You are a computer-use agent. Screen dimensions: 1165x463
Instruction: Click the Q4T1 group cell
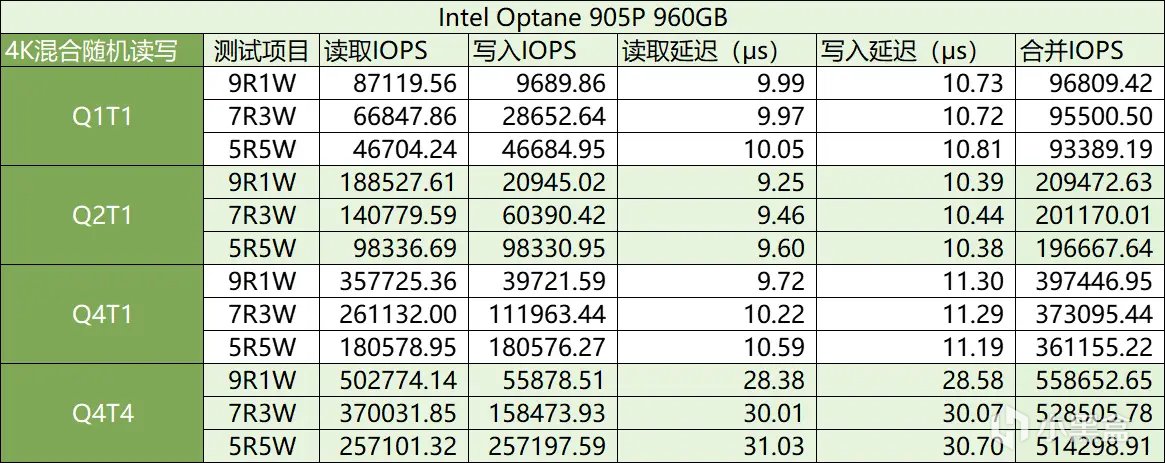coord(100,314)
